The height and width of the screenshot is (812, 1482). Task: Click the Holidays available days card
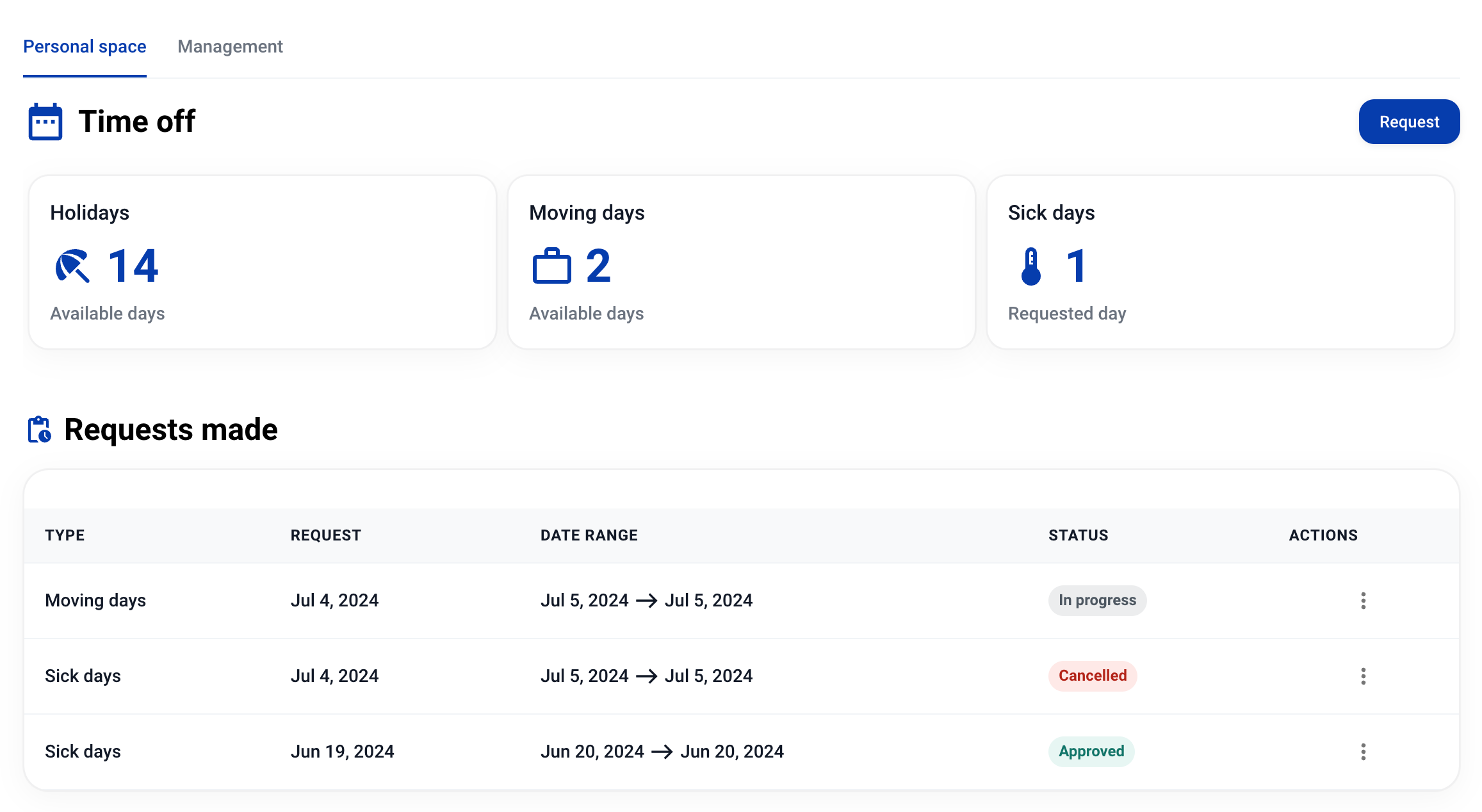(263, 263)
